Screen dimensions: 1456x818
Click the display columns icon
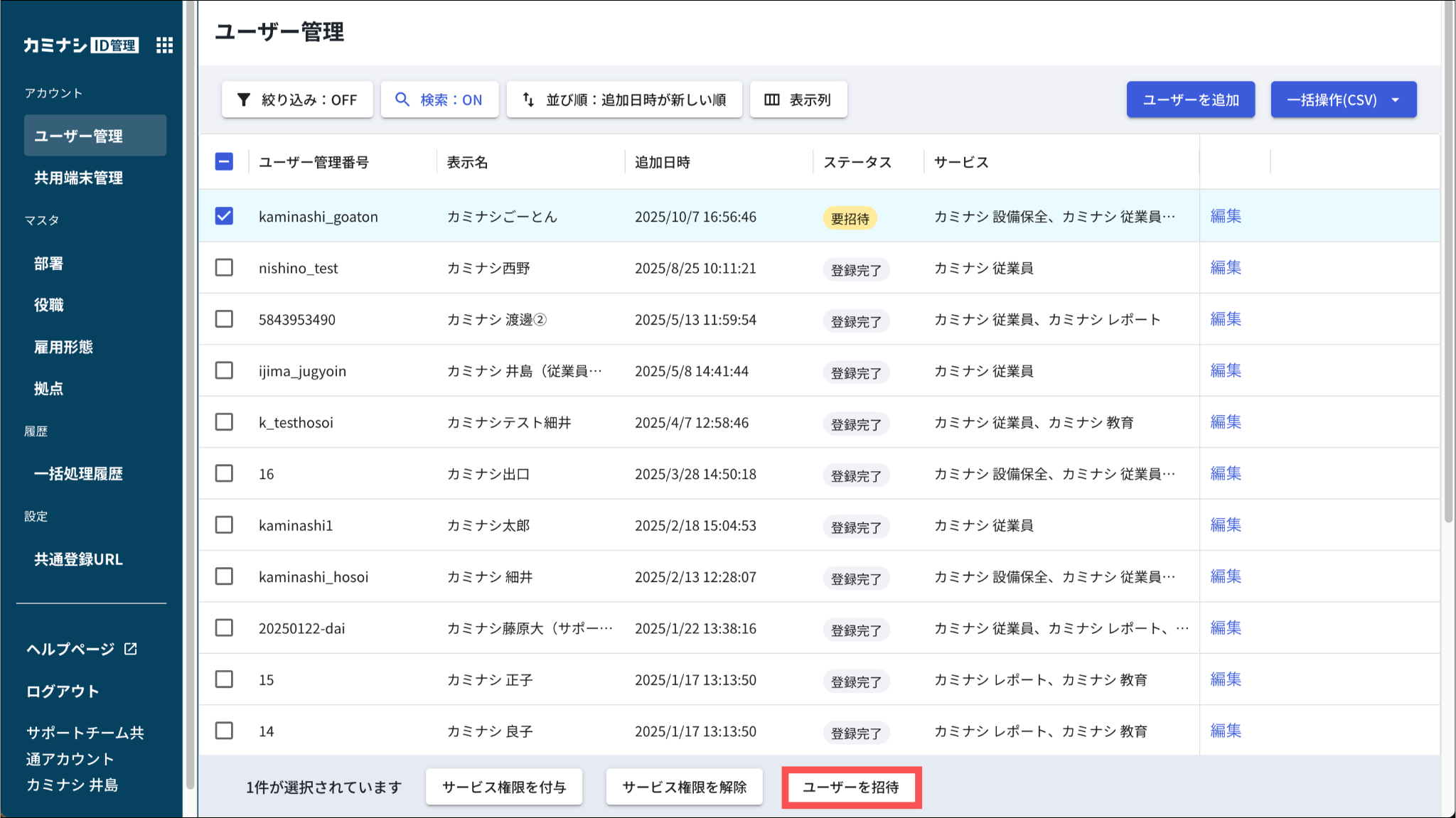(772, 99)
